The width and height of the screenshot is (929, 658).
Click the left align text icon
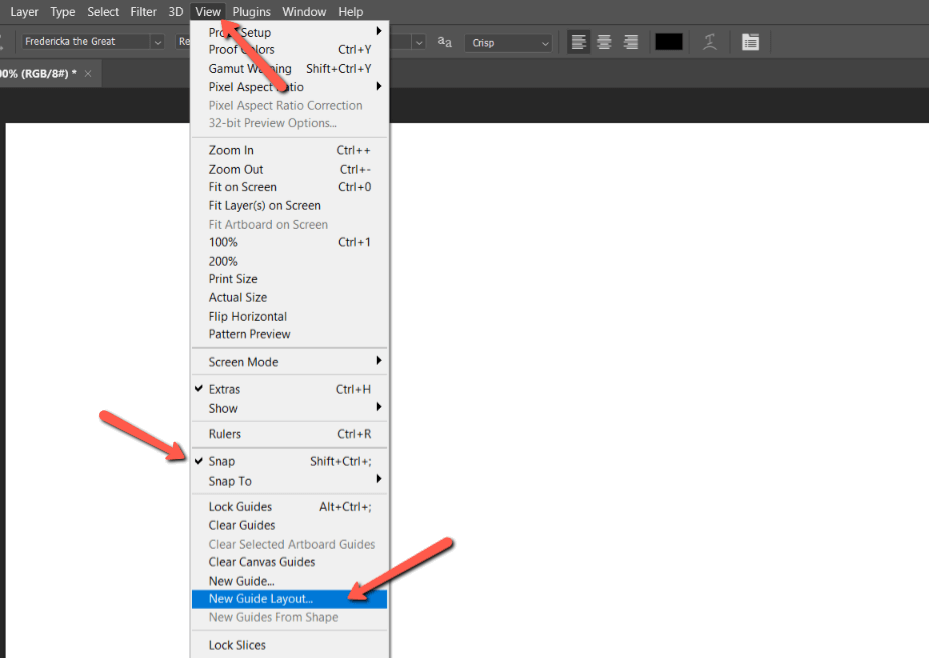578,42
